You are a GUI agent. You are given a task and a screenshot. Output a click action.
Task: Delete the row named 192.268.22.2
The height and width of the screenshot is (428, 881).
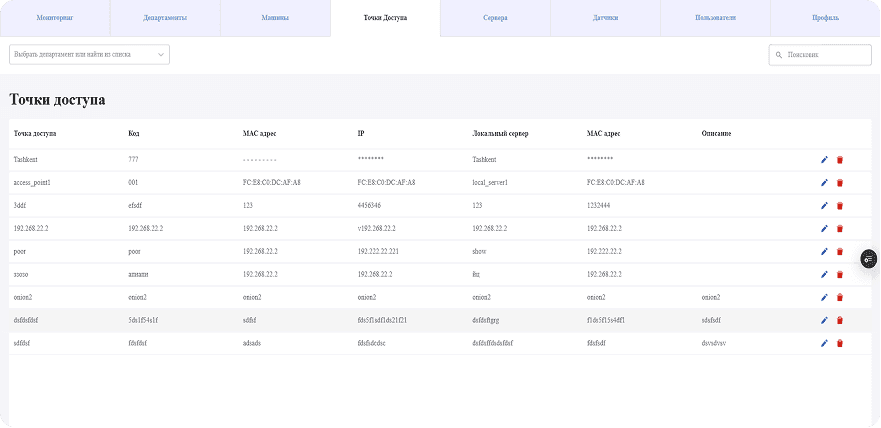coord(840,229)
